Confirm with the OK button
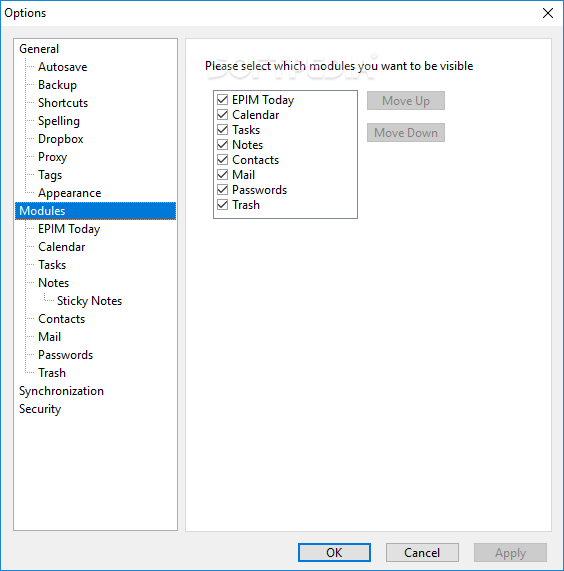This screenshot has width=564, height=571. (334, 552)
